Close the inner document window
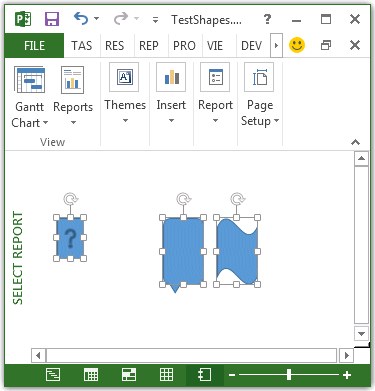 point(355,45)
